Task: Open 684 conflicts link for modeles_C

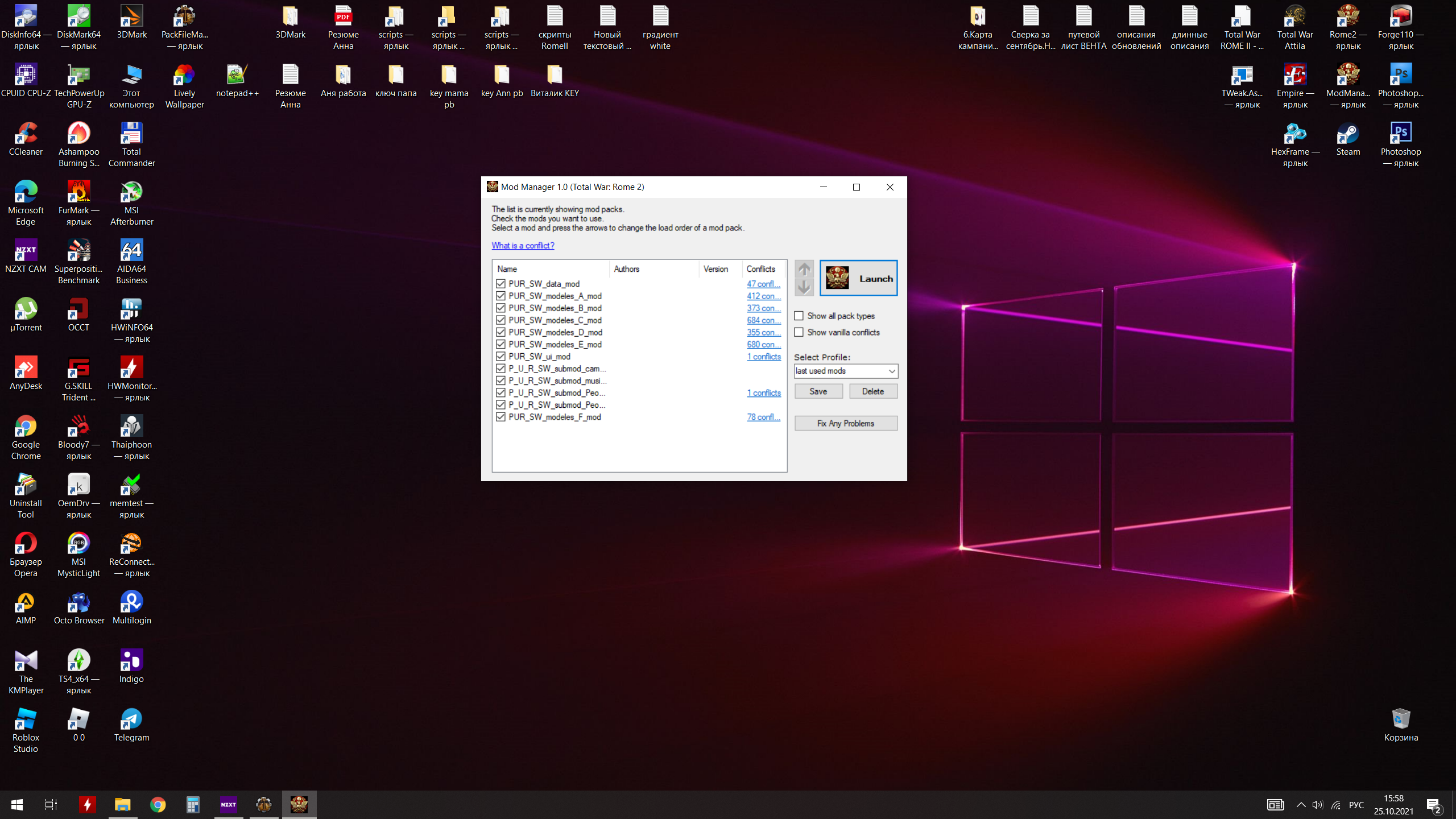Action: [763, 320]
